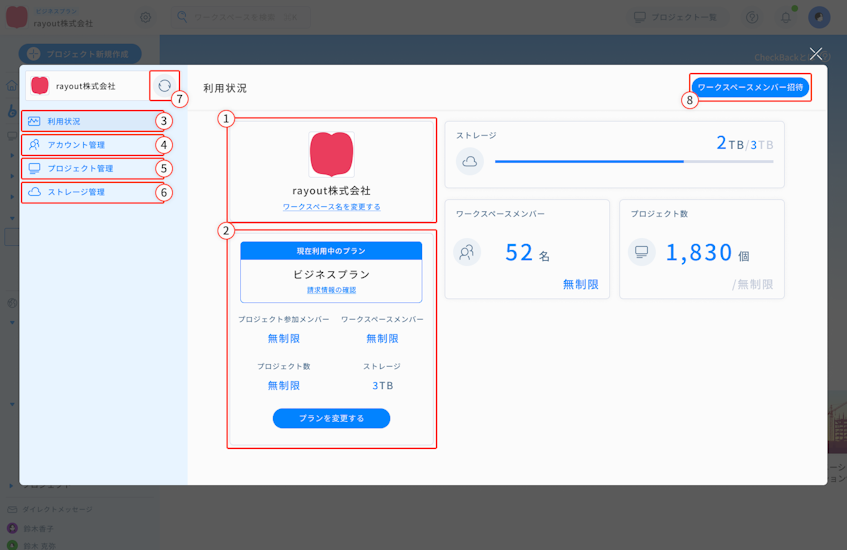Open the user avatar menu

(819, 17)
